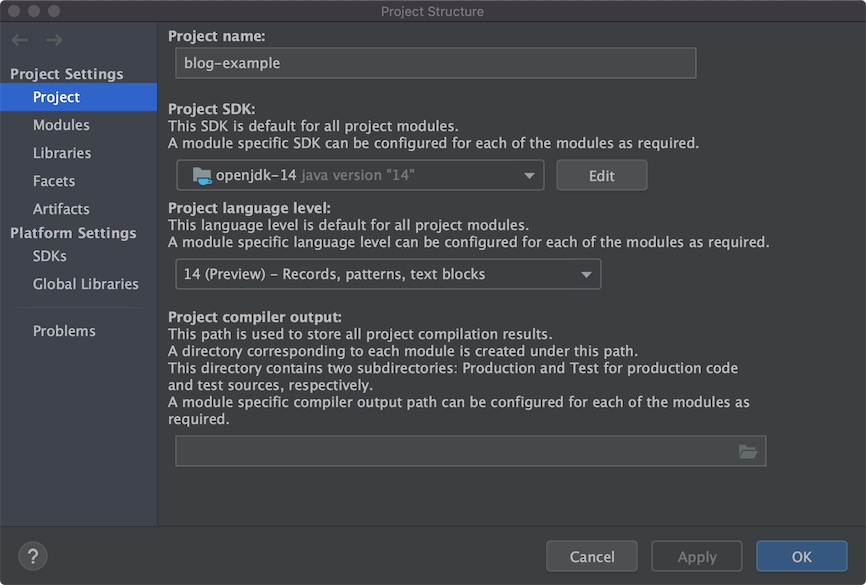
Task: Click the browse folder icon for compiler output
Action: tap(747, 451)
